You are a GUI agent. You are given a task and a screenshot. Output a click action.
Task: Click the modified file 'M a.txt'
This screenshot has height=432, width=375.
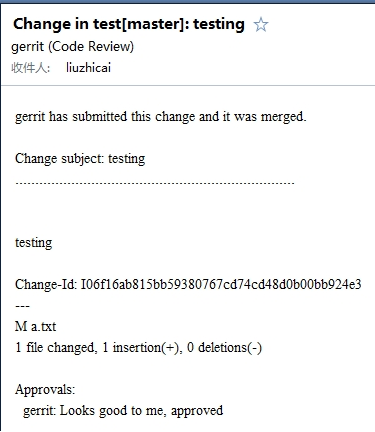coord(35,326)
